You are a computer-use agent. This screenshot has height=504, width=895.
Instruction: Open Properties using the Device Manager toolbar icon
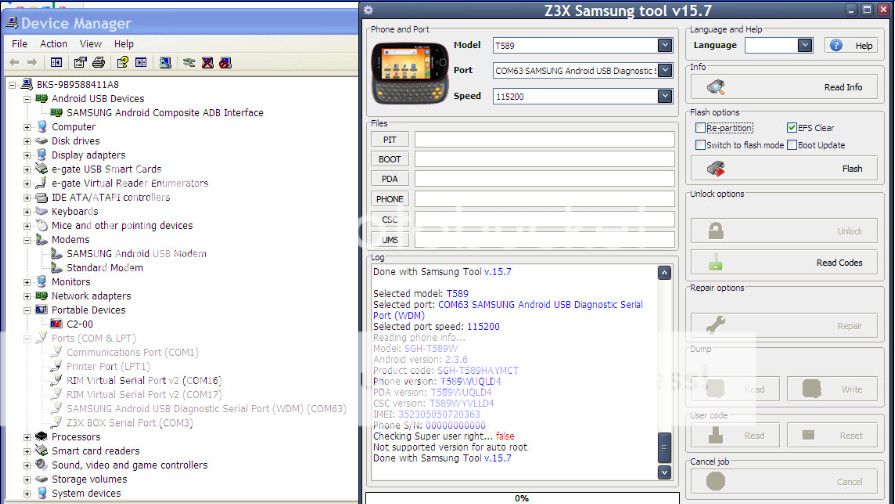80,62
